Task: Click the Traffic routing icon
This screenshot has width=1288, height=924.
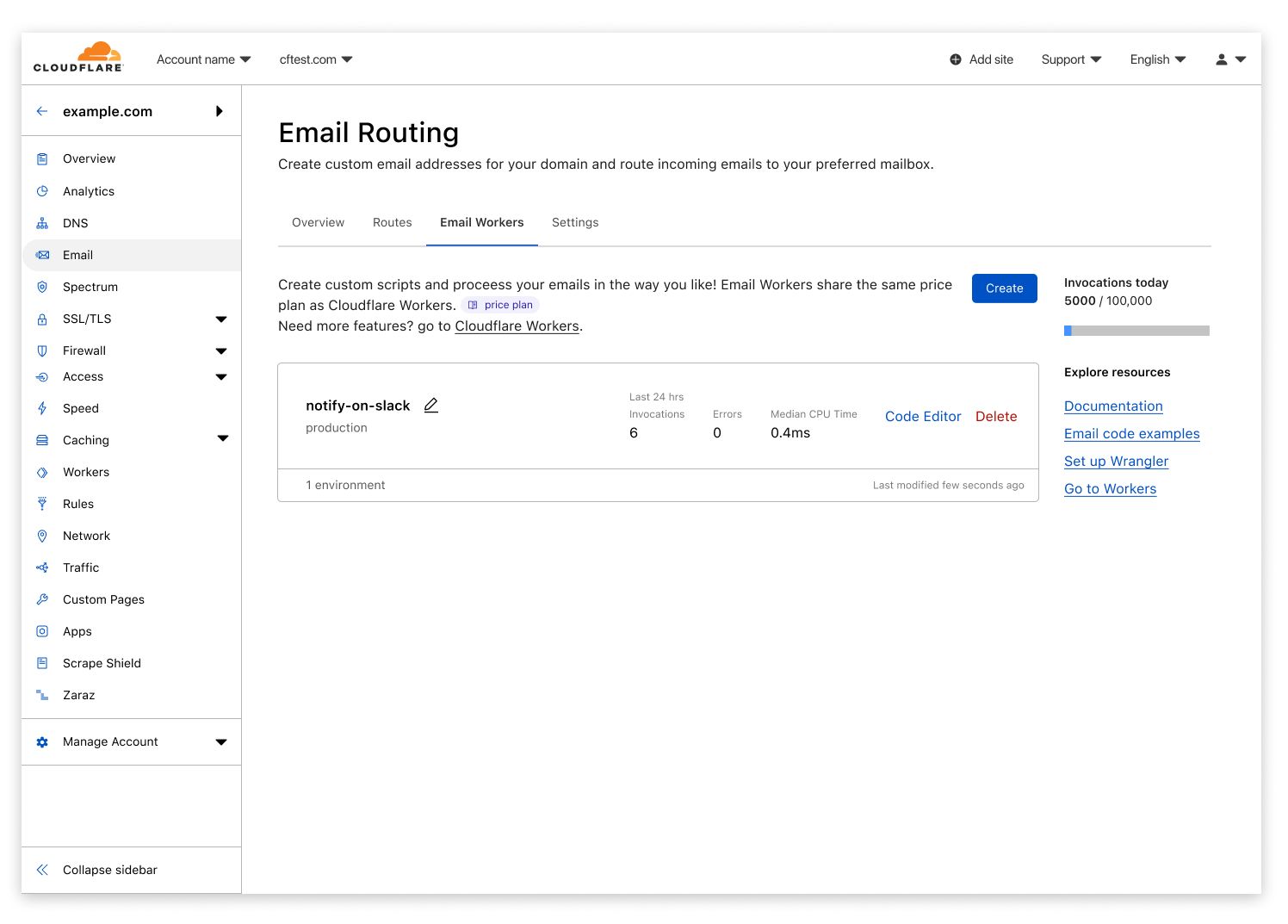Action: point(42,567)
